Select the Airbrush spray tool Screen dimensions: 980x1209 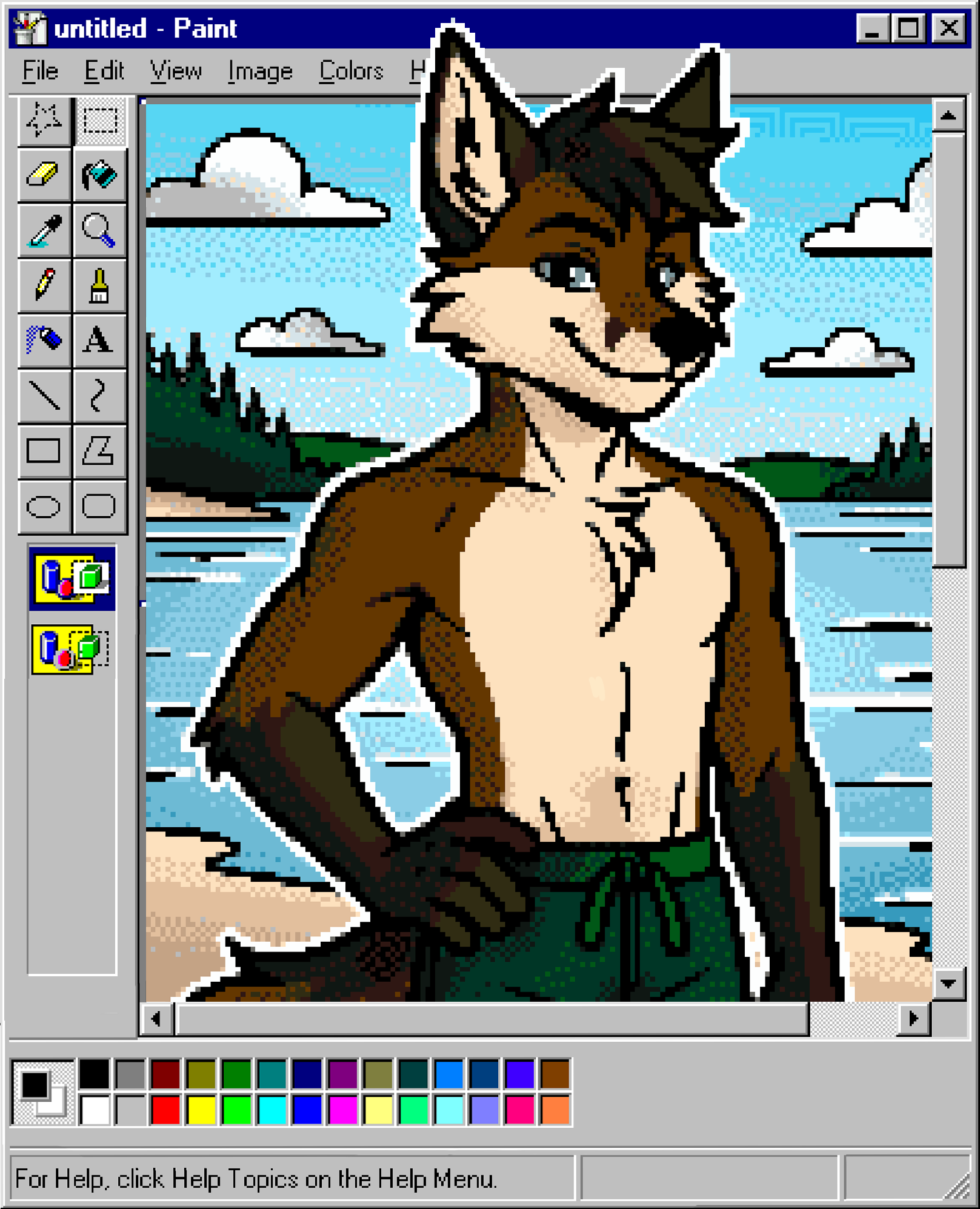44,340
